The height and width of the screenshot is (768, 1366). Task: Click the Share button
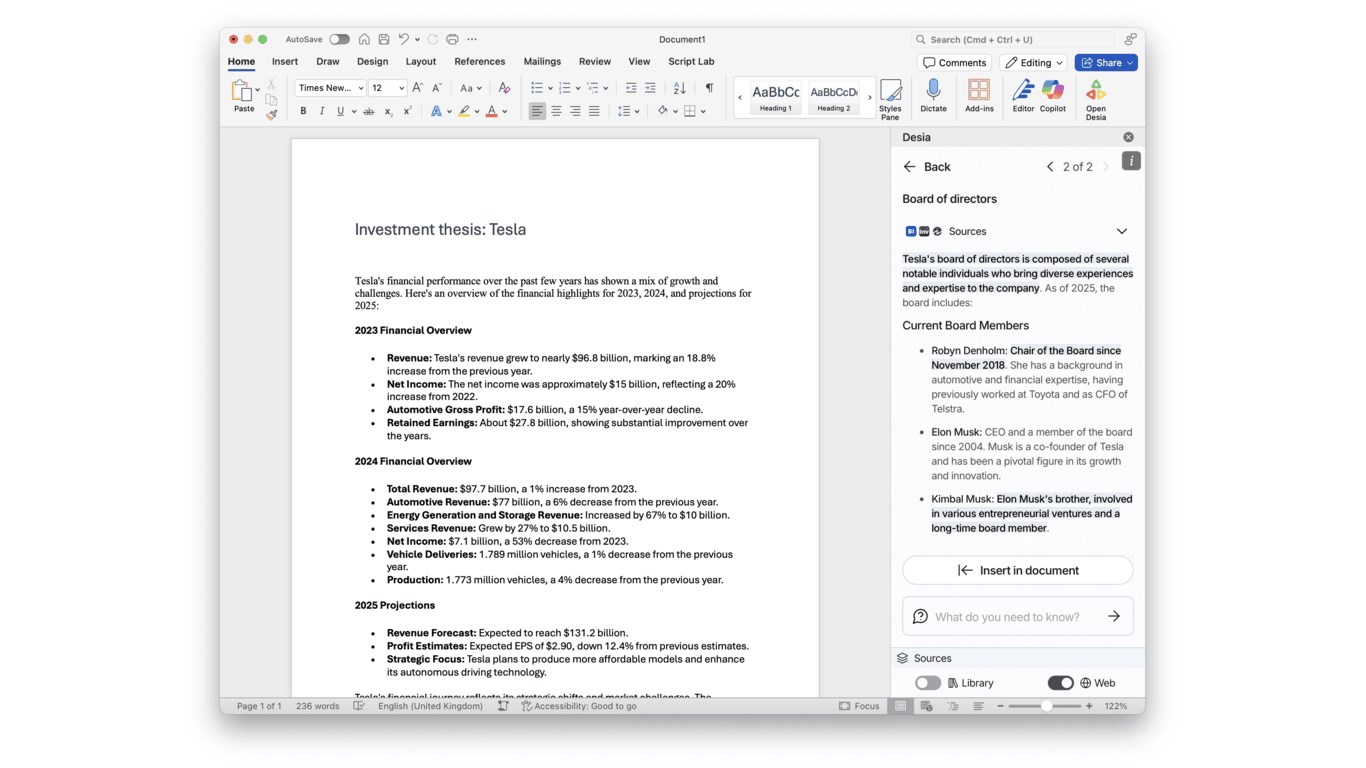[1106, 63]
